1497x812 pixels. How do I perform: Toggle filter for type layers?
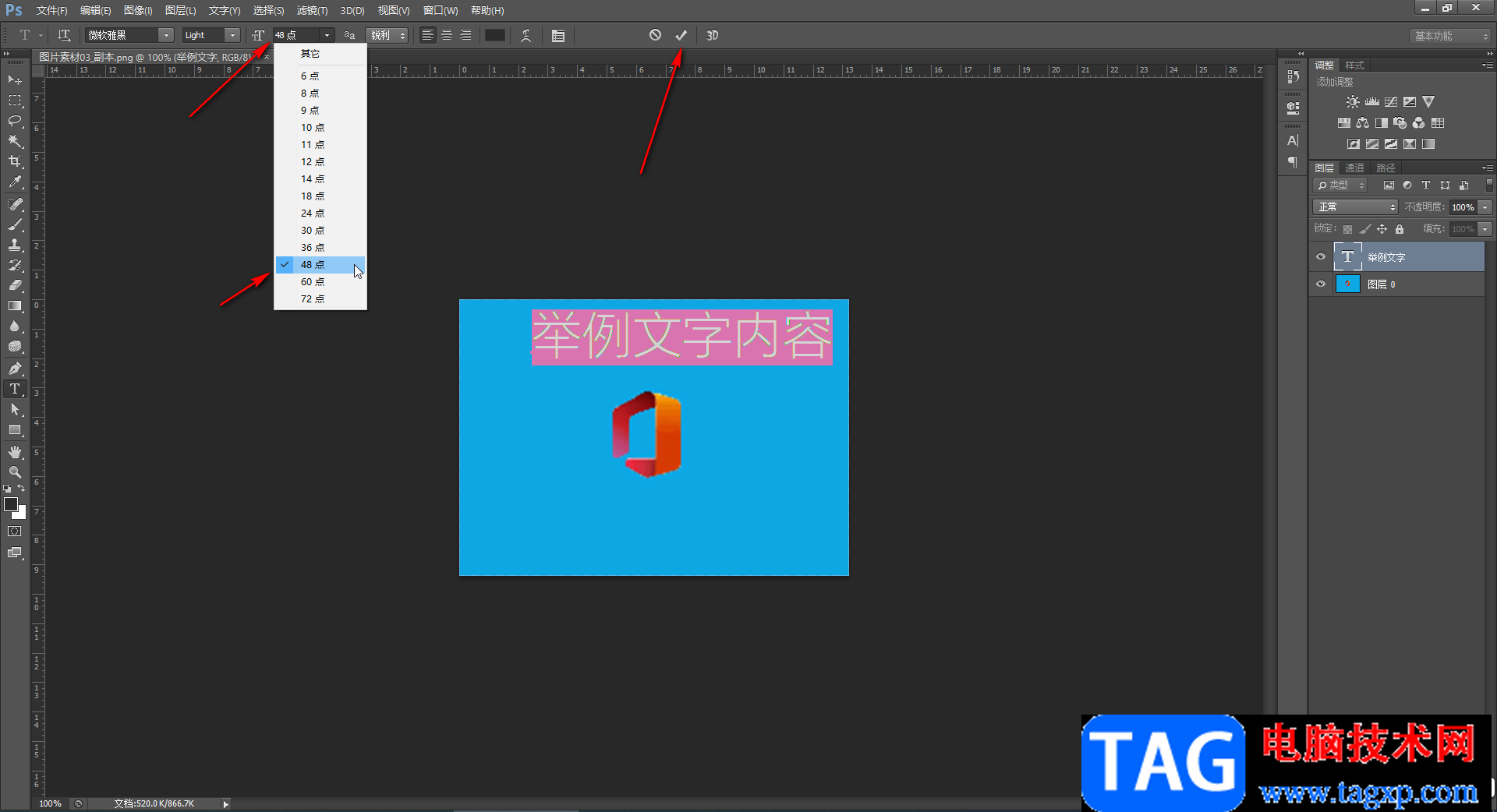tap(1426, 185)
